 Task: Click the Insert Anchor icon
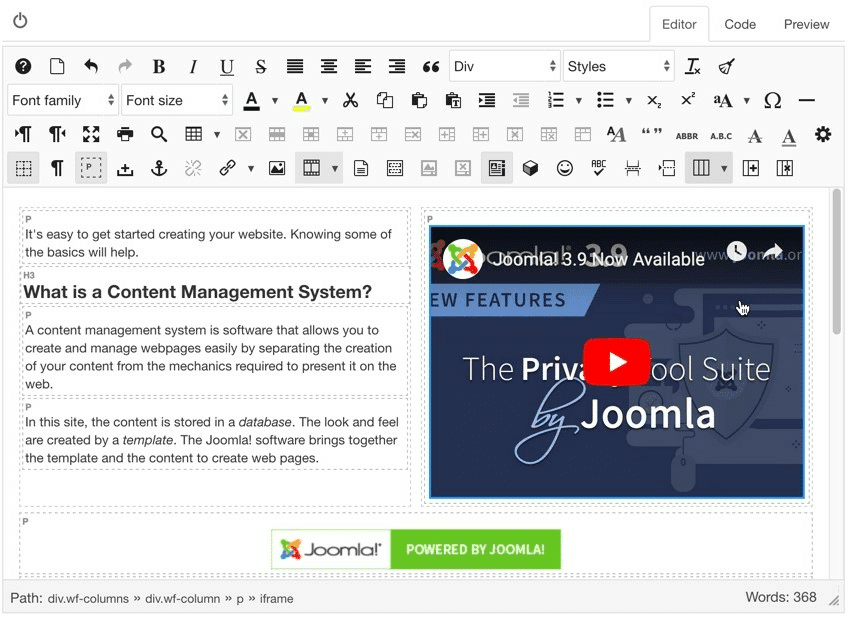tap(159, 167)
